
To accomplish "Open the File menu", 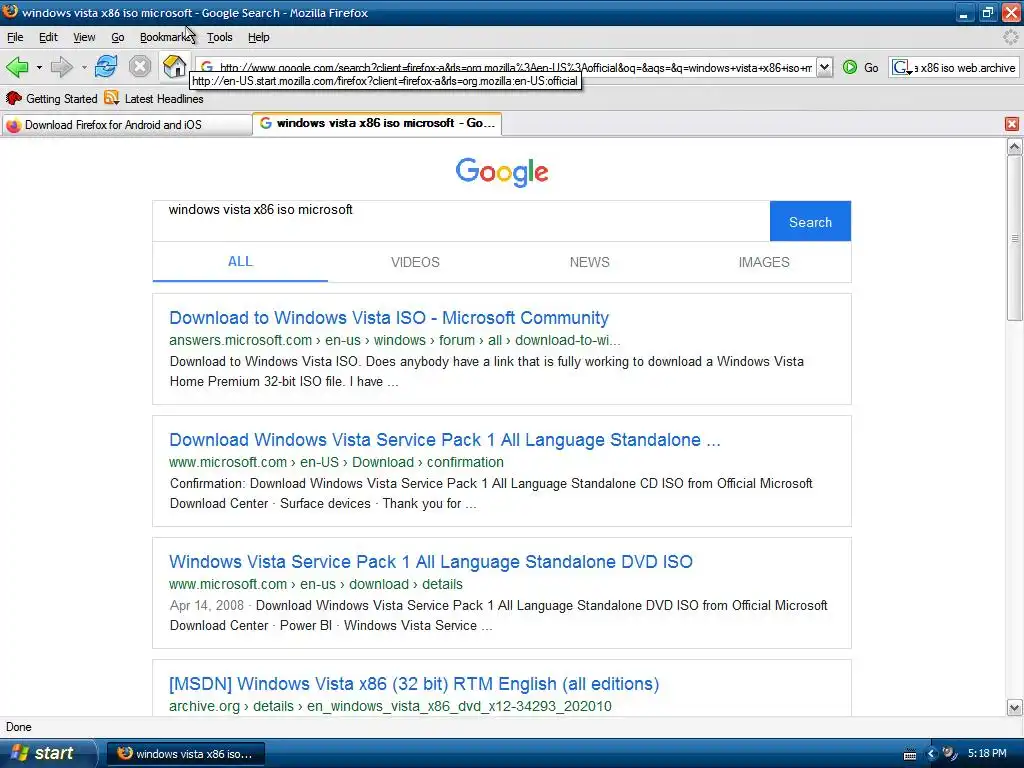I will coord(15,37).
